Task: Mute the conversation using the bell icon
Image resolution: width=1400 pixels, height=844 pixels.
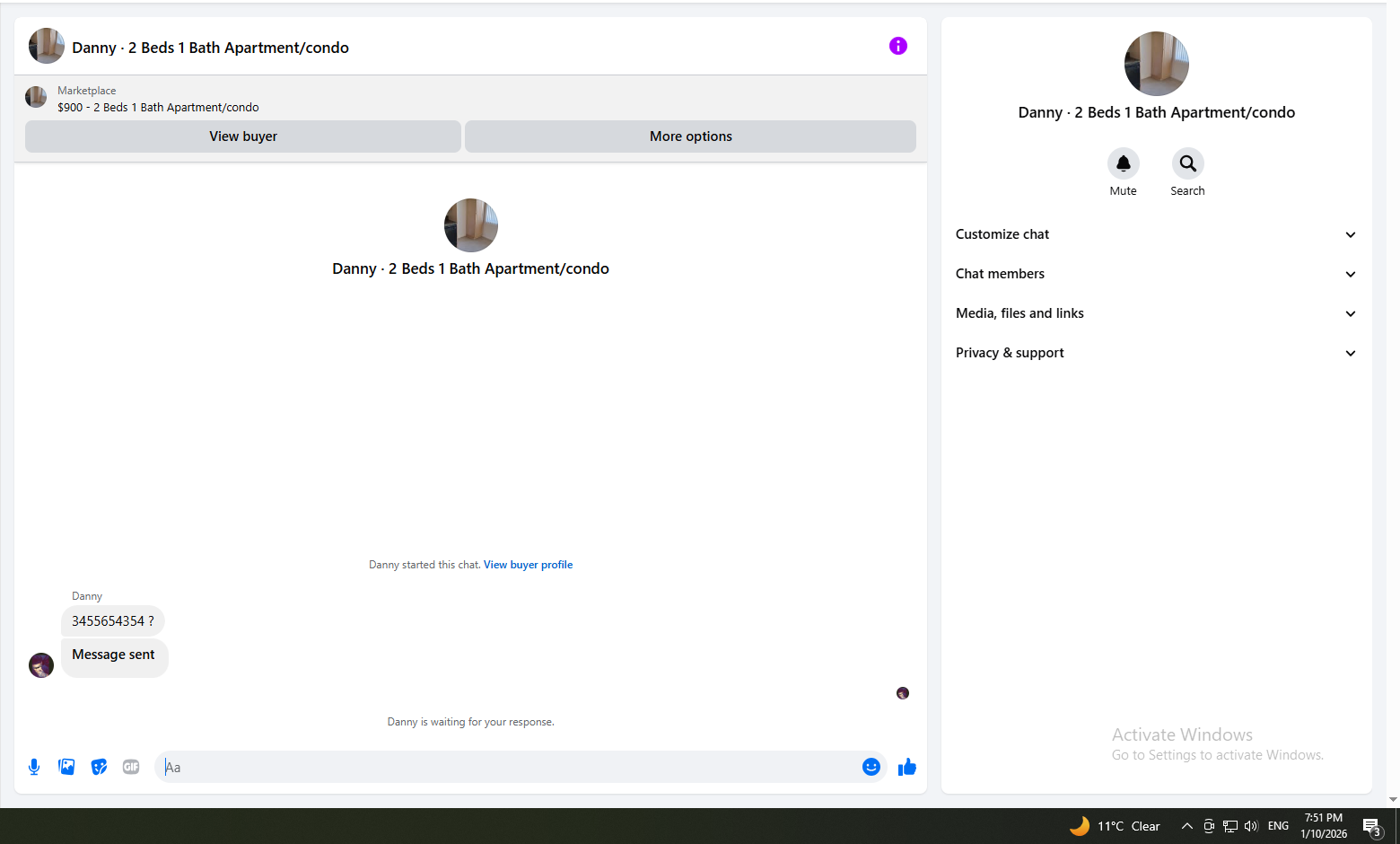Action: pyautogui.click(x=1124, y=163)
